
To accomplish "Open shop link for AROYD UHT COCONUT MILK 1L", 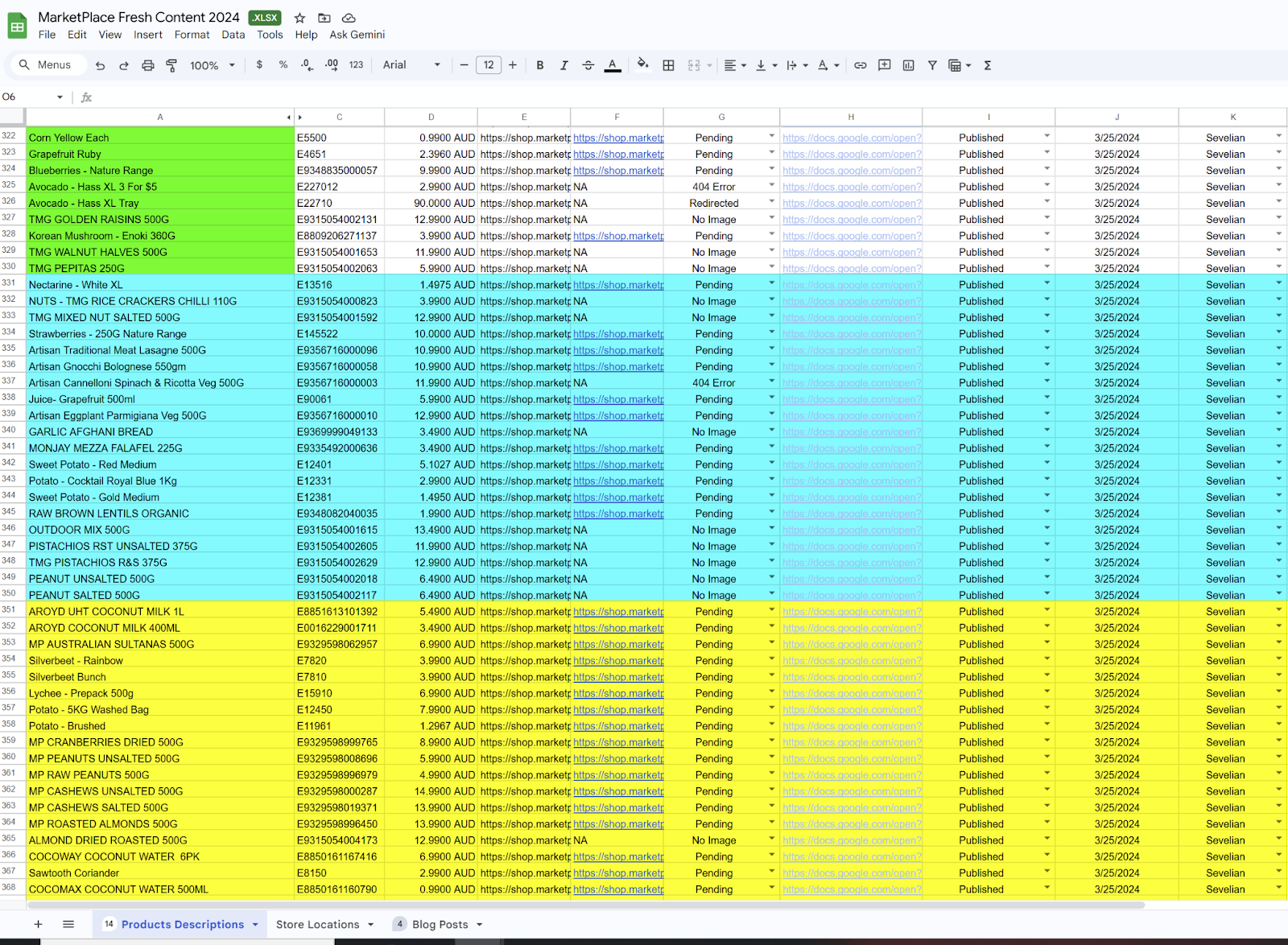I will click(x=618, y=612).
